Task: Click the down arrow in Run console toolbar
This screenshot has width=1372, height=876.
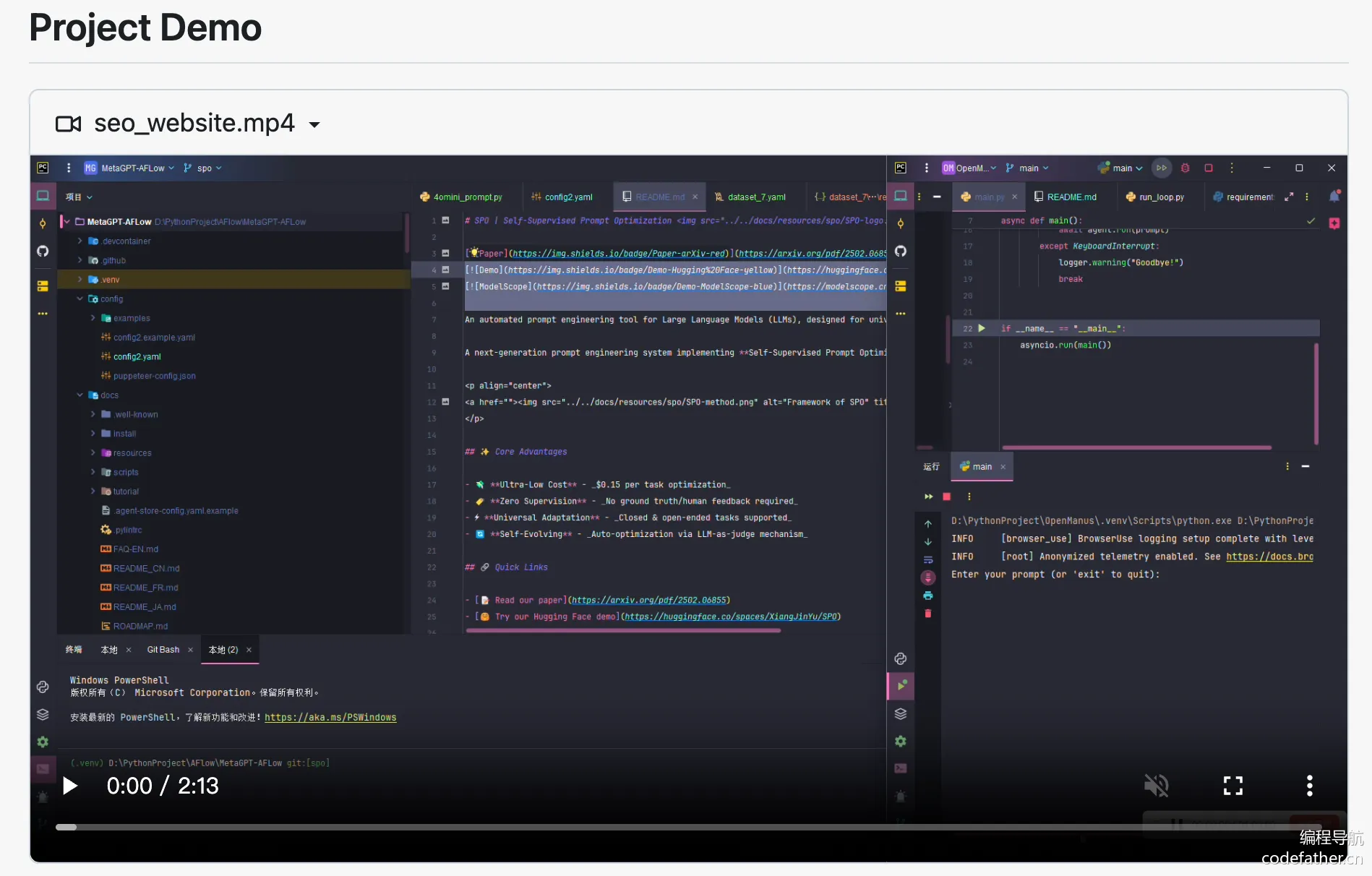Action: tap(928, 541)
